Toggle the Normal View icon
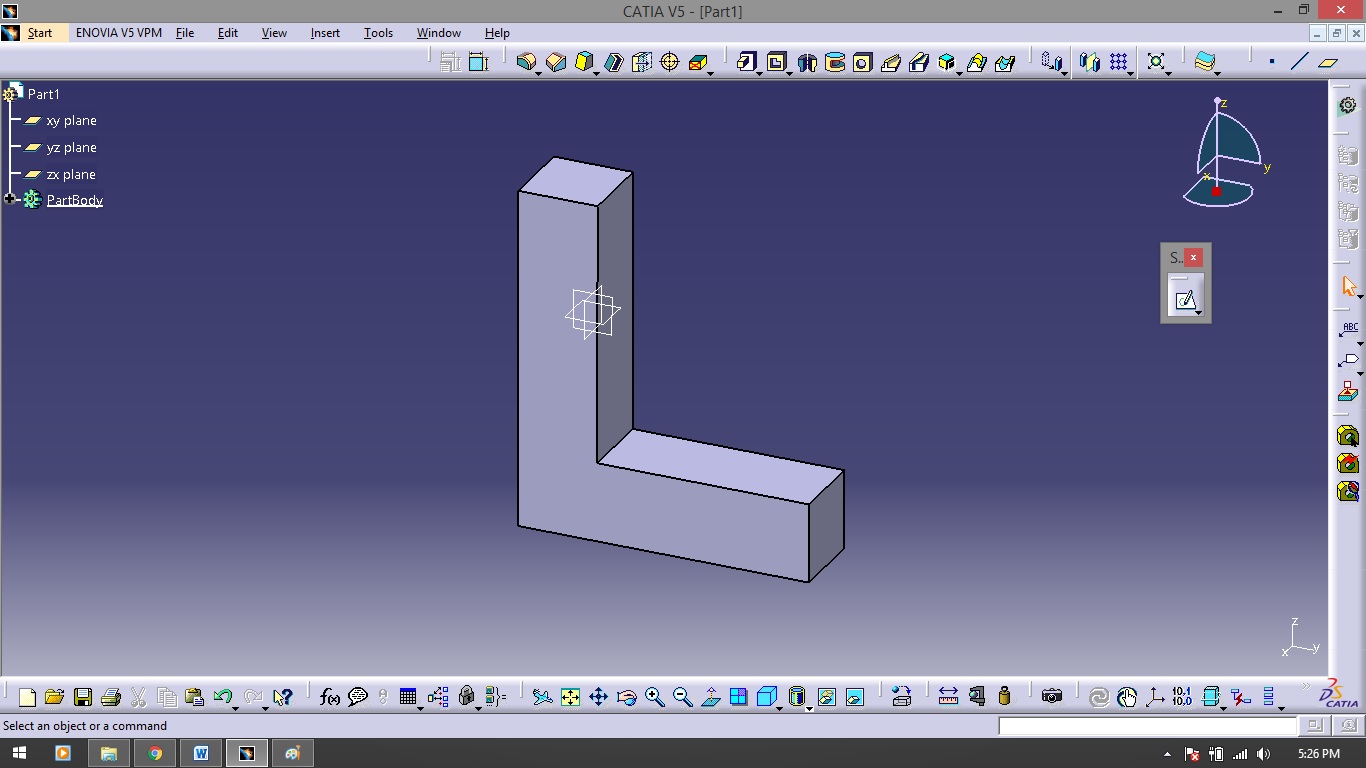The height and width of the screenshot is (768, 1366). pyautogui.click(x=711, y=697)
